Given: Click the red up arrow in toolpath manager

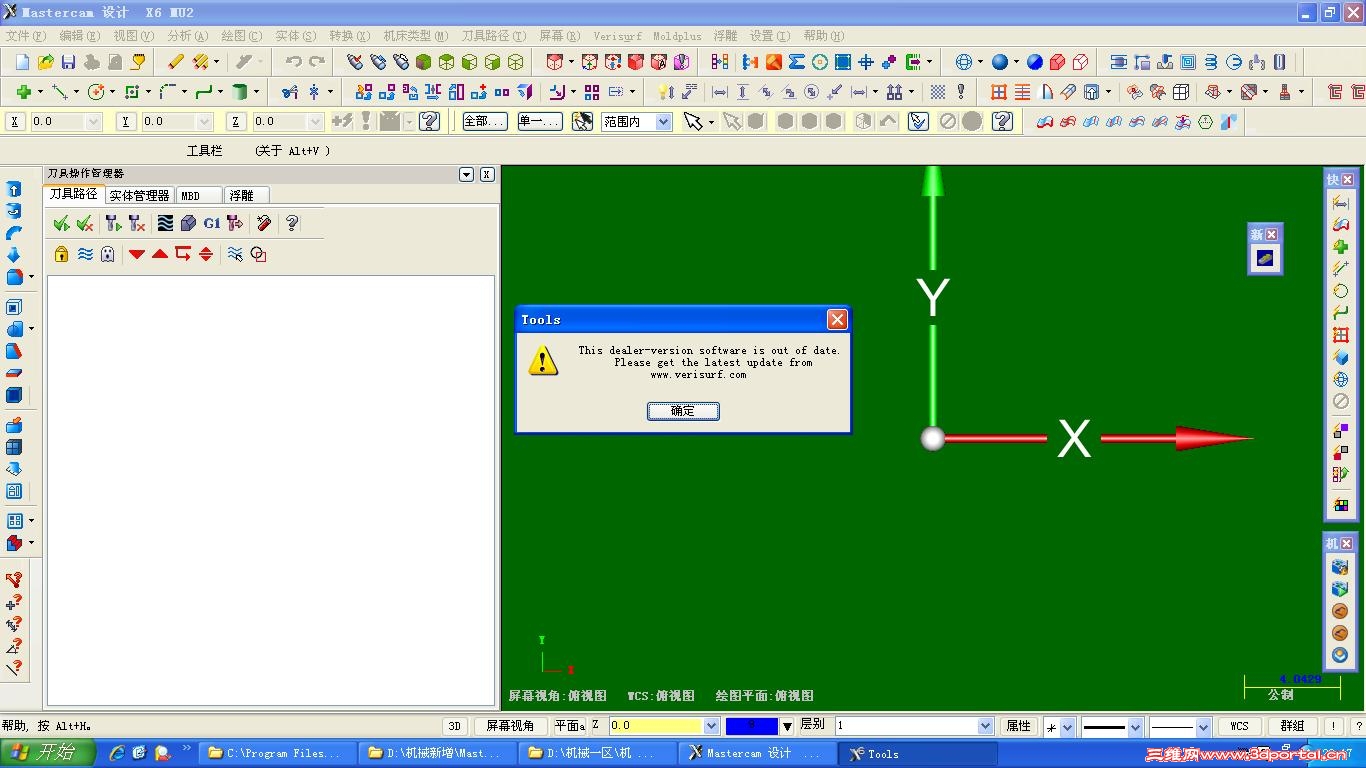Looking at the screenshot, I should [x=160, y=254].
